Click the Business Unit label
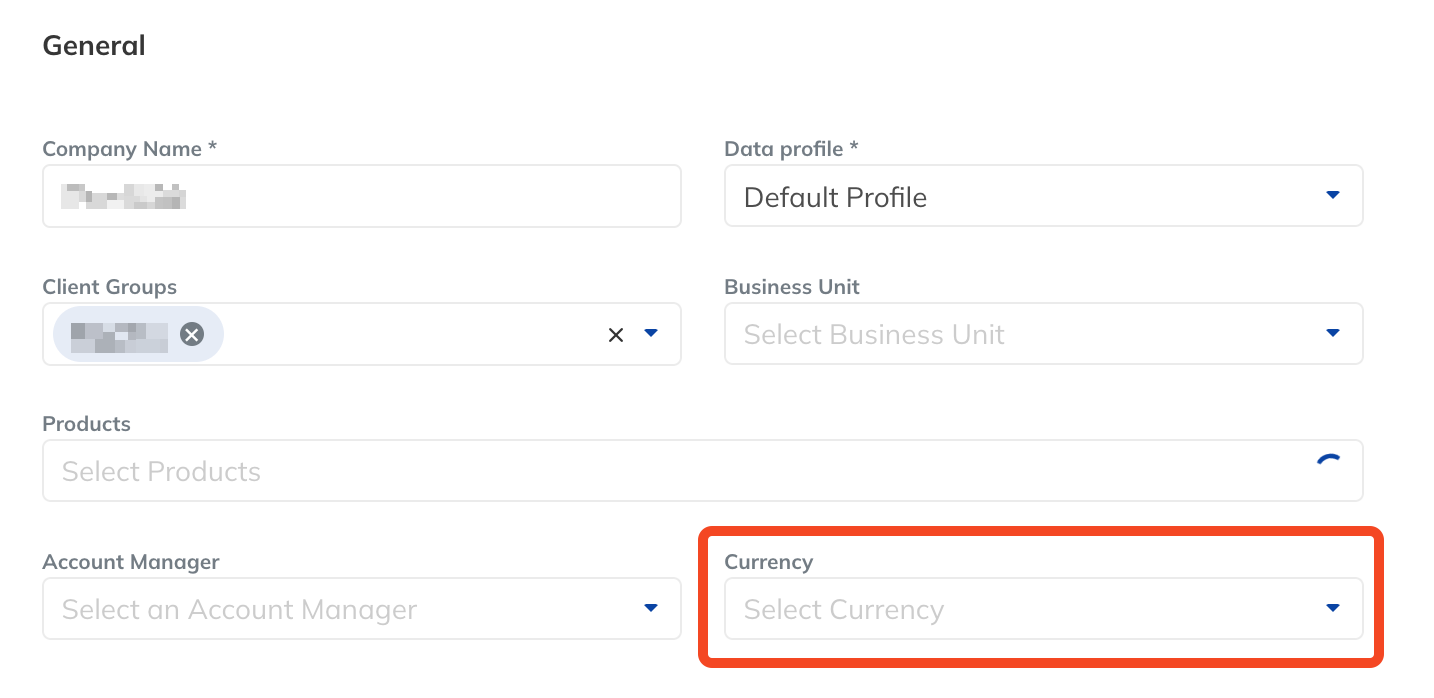The width and height of the screenshot is (1434, 698). tap(792, 287)
